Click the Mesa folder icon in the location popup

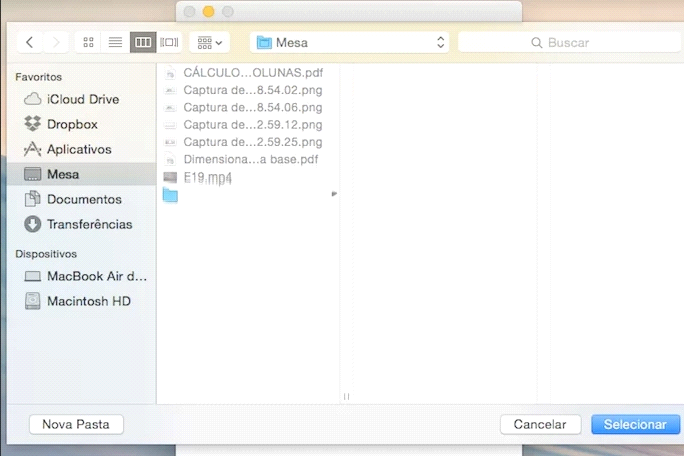(x=264, y=42)
